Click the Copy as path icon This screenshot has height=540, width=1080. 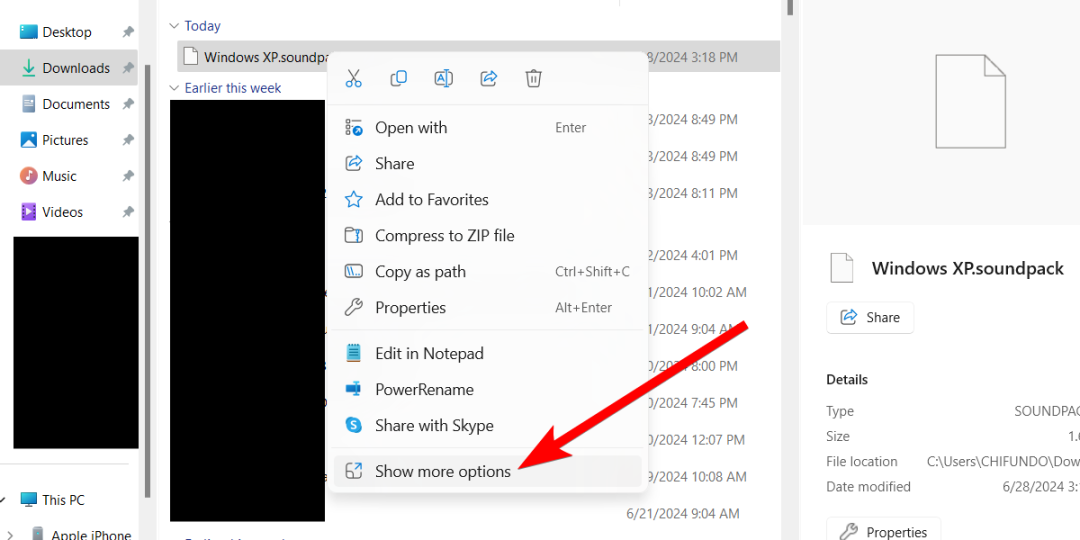[353, 271]
